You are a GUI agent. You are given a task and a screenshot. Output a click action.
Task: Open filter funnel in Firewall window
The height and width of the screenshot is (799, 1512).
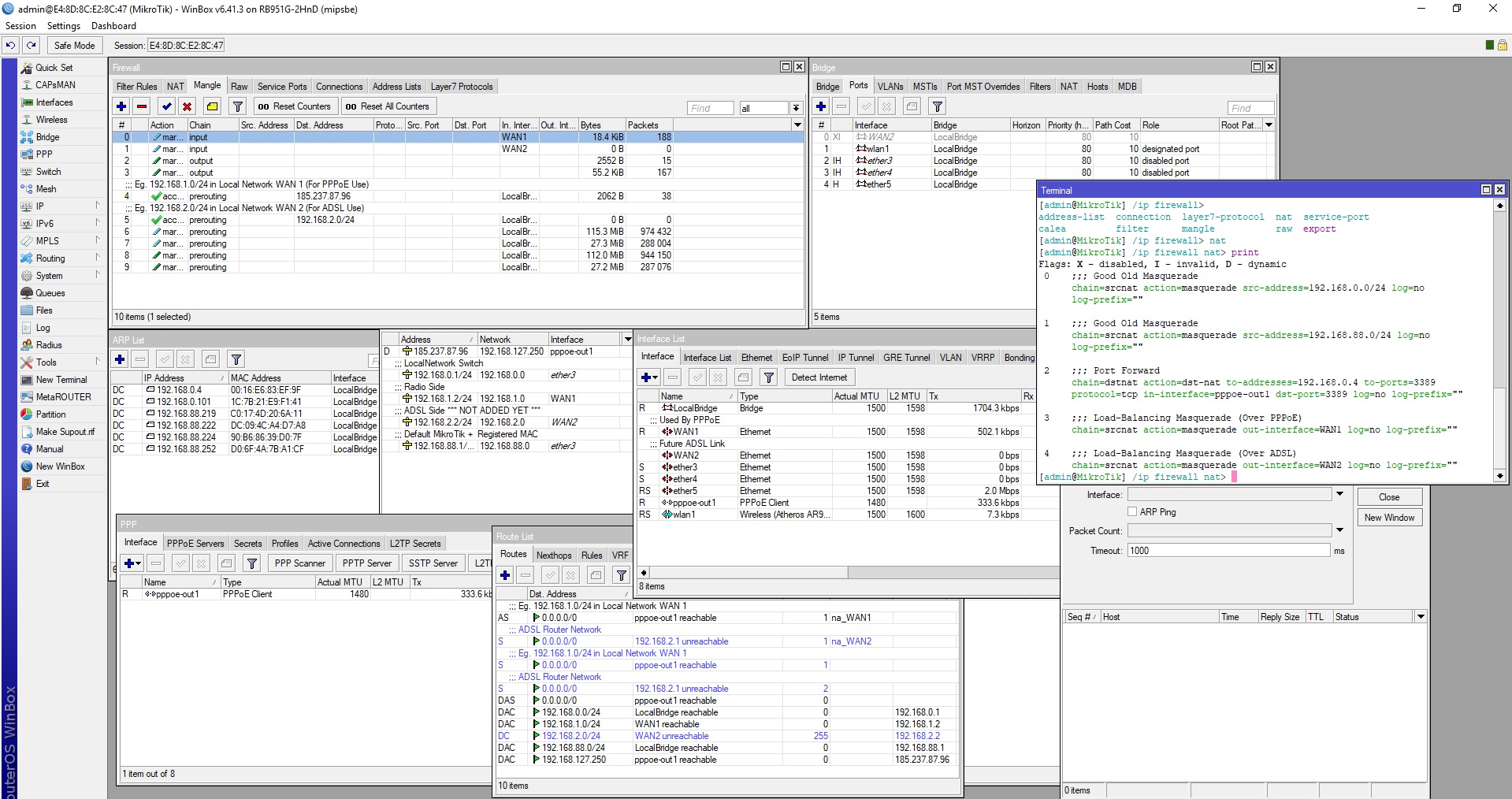237,106
